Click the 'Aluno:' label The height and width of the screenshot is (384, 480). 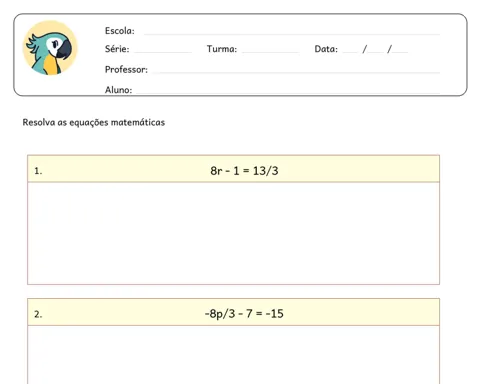pyautogui.click(x=118, y=90)
